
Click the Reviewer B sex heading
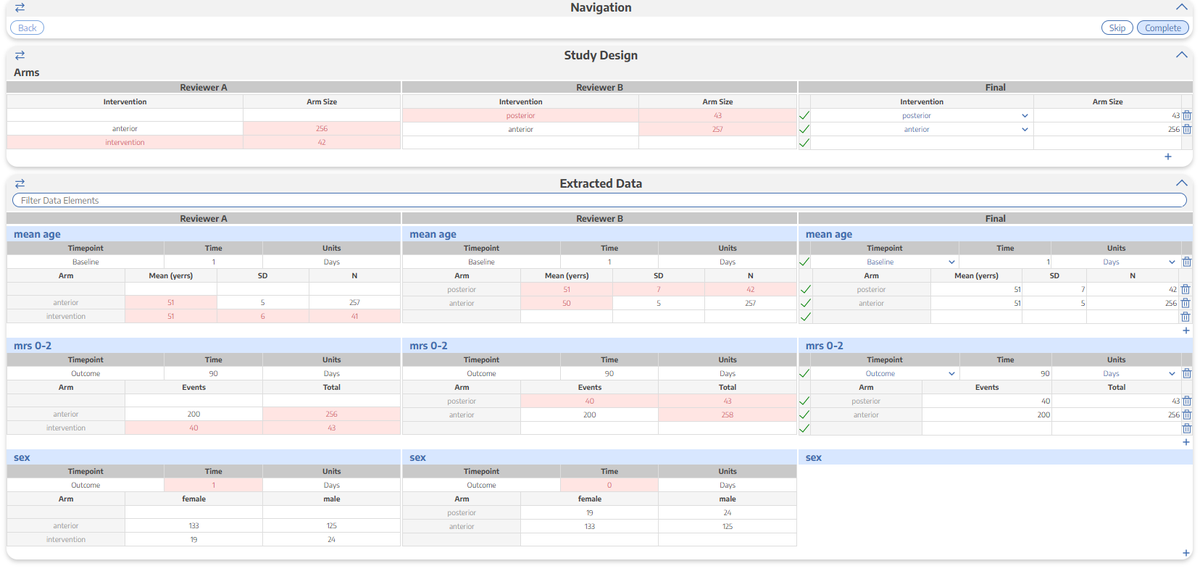coord(418,458)
